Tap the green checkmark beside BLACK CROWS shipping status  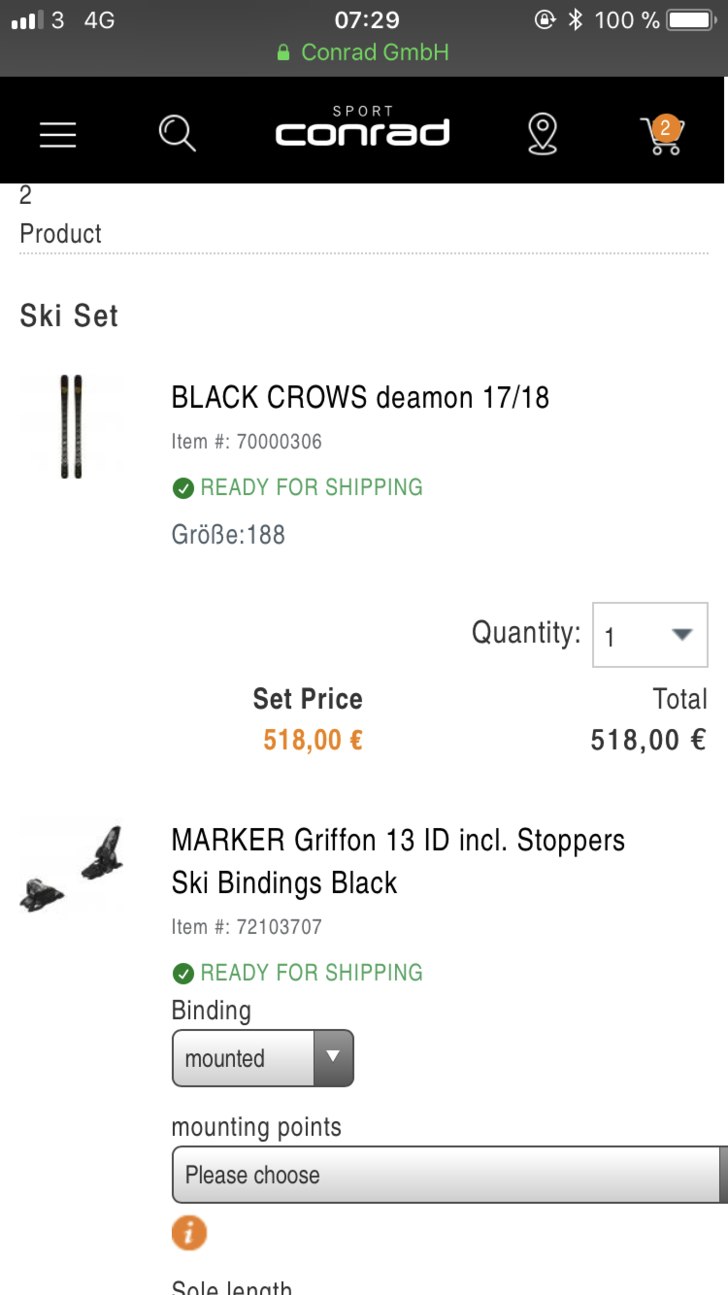pos(183,488)
